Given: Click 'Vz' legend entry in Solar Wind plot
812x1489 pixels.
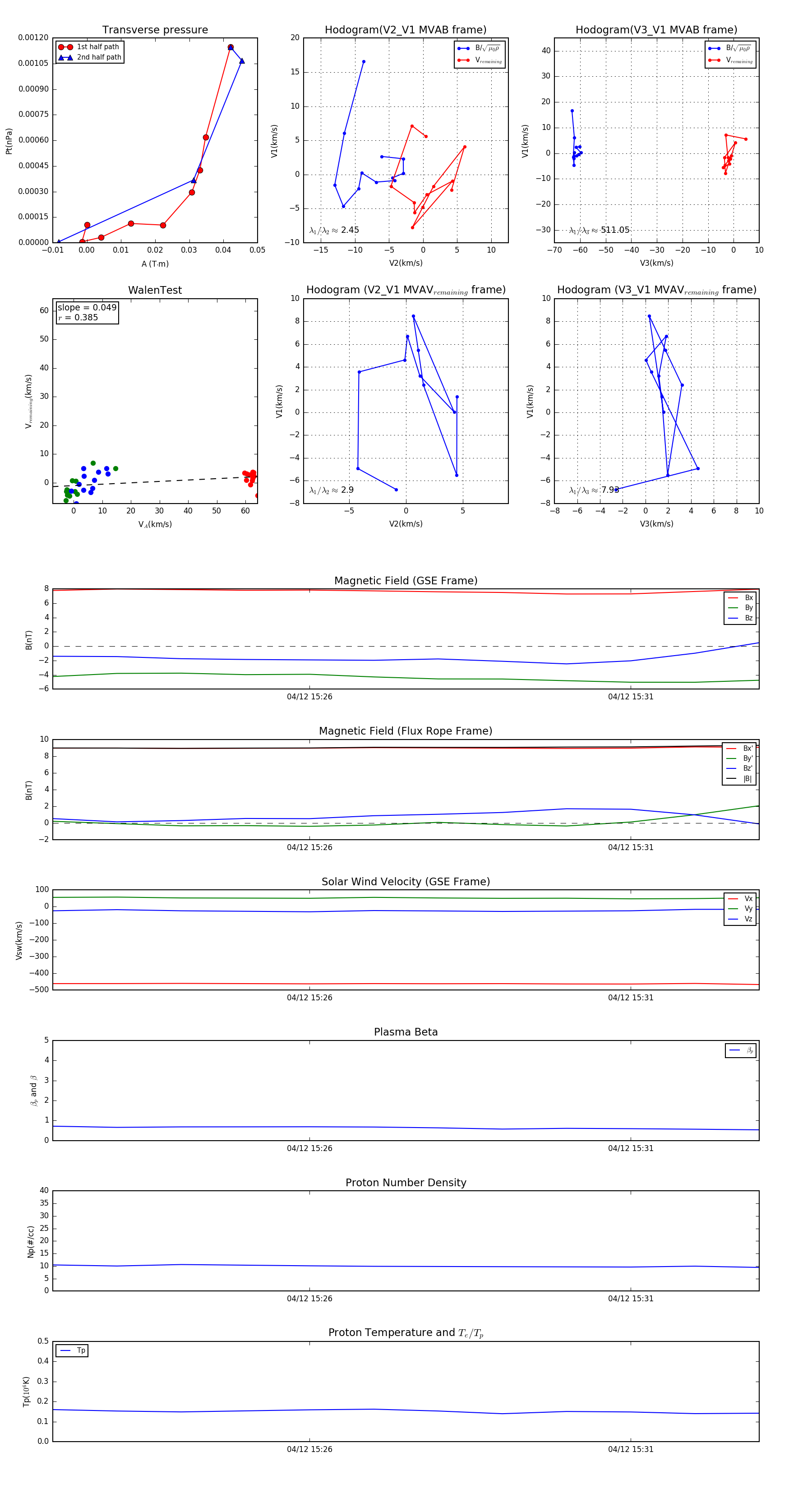Looking at the screenshot, I should point(740,919).
